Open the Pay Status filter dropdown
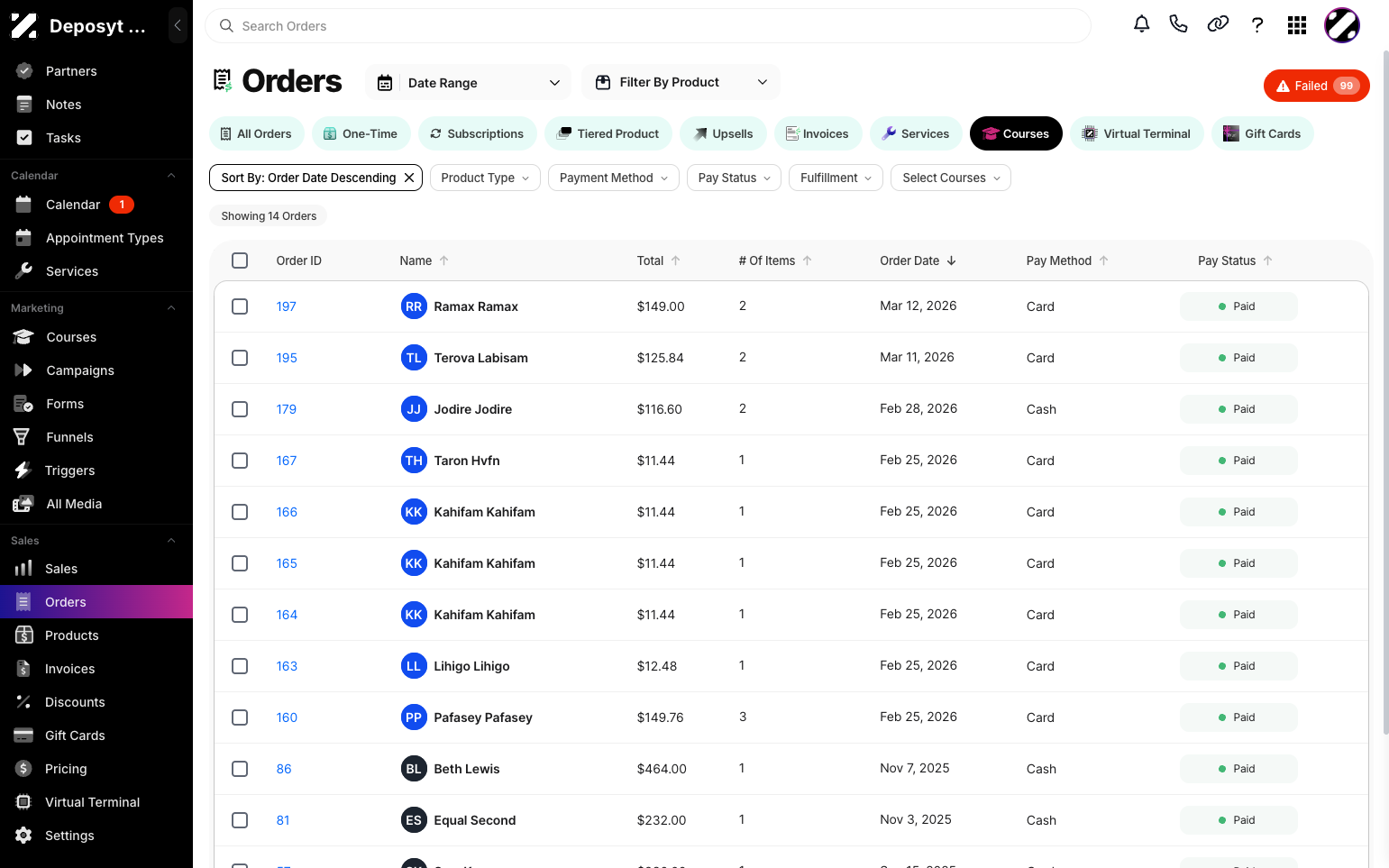Image resolution: width=1389 pixels, height=868 pixels. [734, 178]
